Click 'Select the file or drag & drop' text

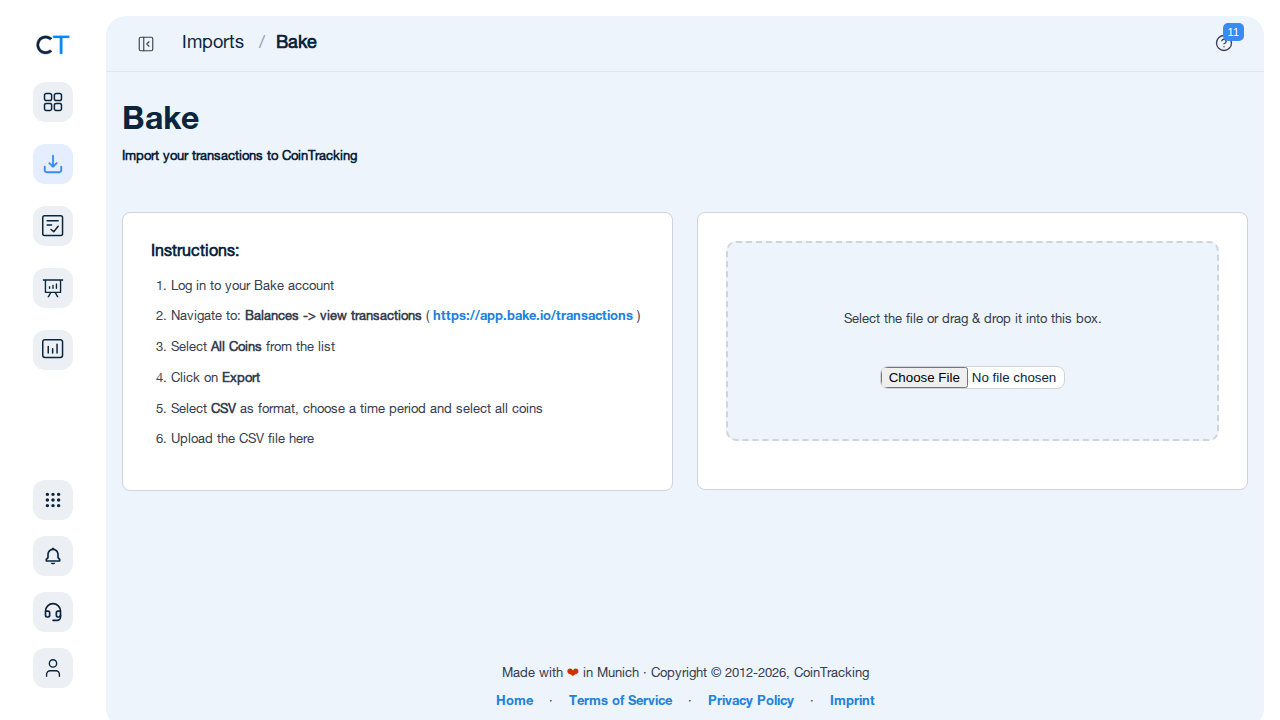coord(972,319)
